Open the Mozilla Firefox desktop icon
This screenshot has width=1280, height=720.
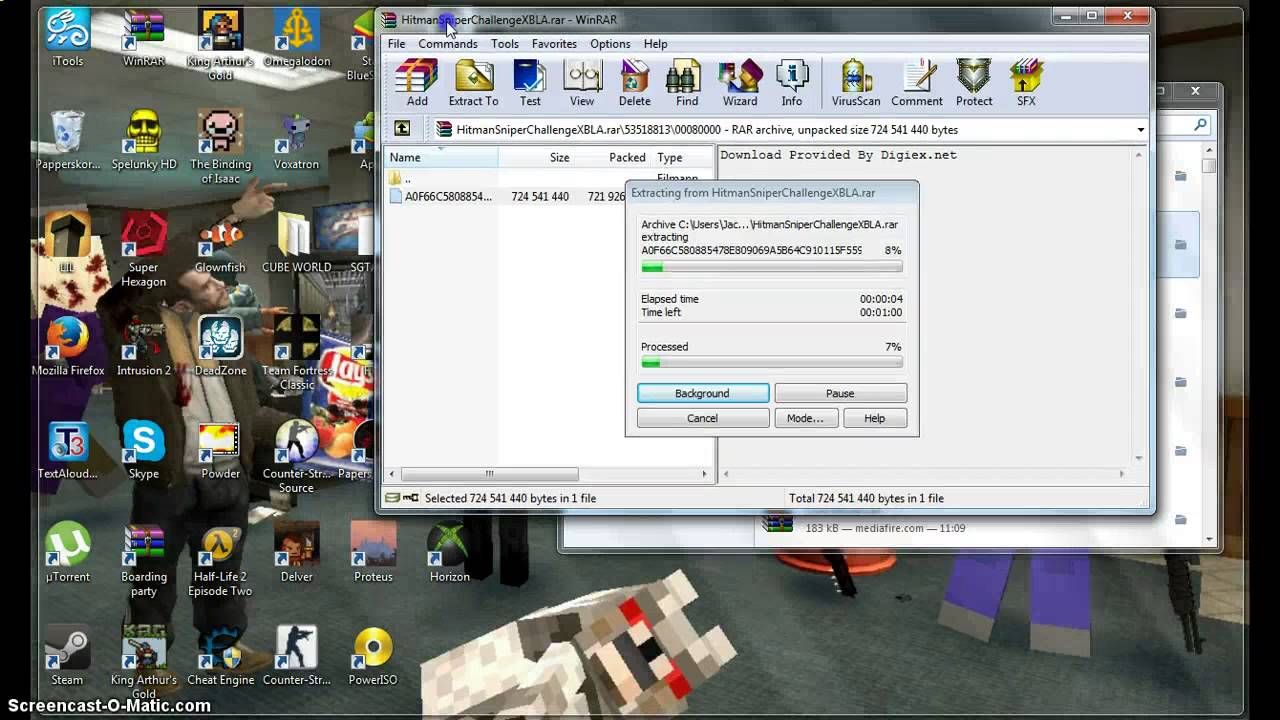point(67,347)
